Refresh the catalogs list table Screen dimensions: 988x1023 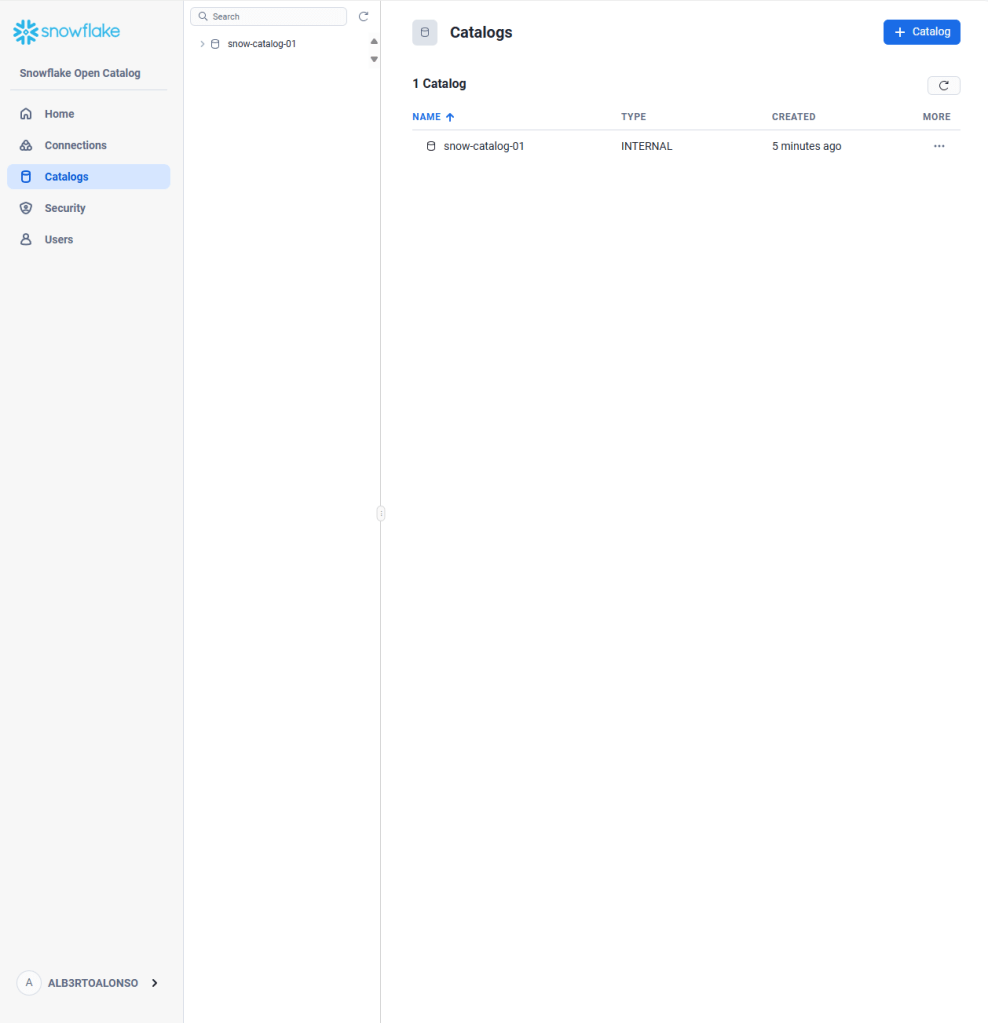pos(943,86)
